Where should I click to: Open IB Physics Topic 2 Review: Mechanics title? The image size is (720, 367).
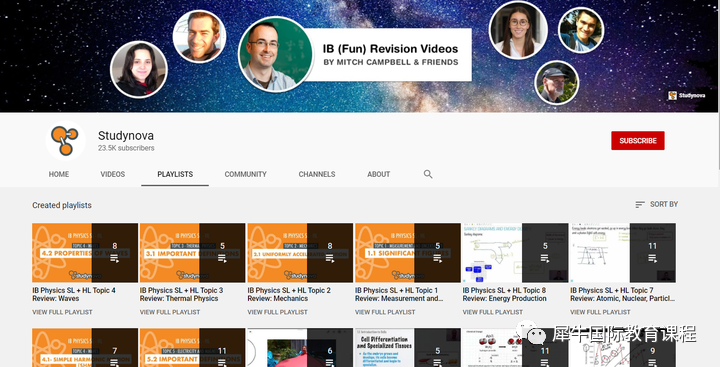tap(289, 294)
